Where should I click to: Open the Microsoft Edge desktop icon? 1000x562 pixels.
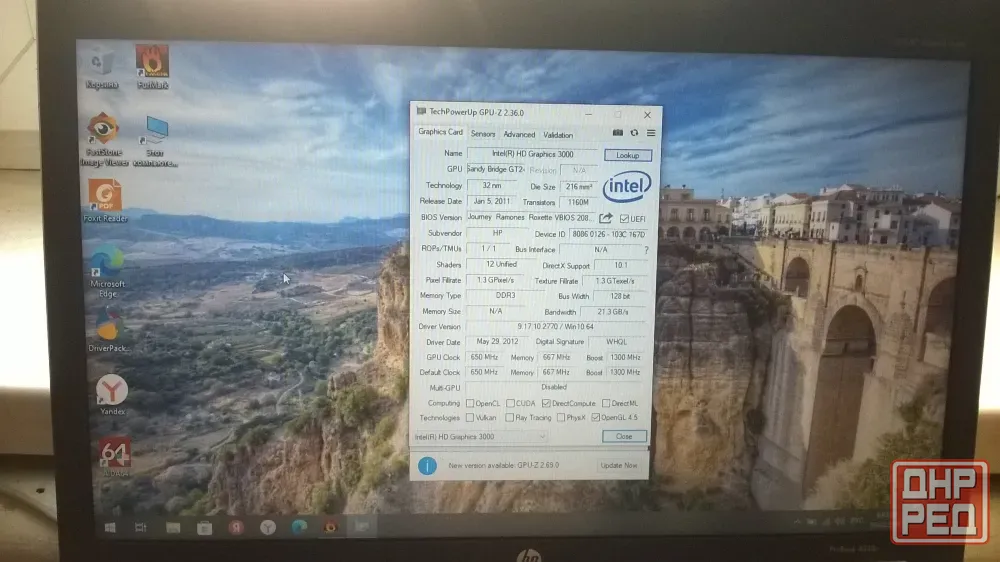point(107,272)
